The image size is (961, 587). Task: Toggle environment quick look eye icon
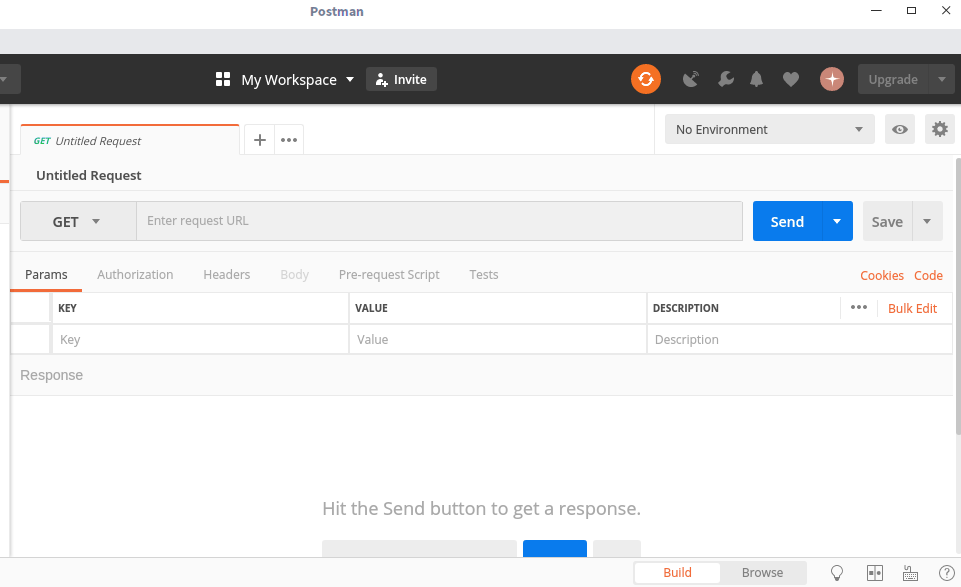tap(900, 129)
